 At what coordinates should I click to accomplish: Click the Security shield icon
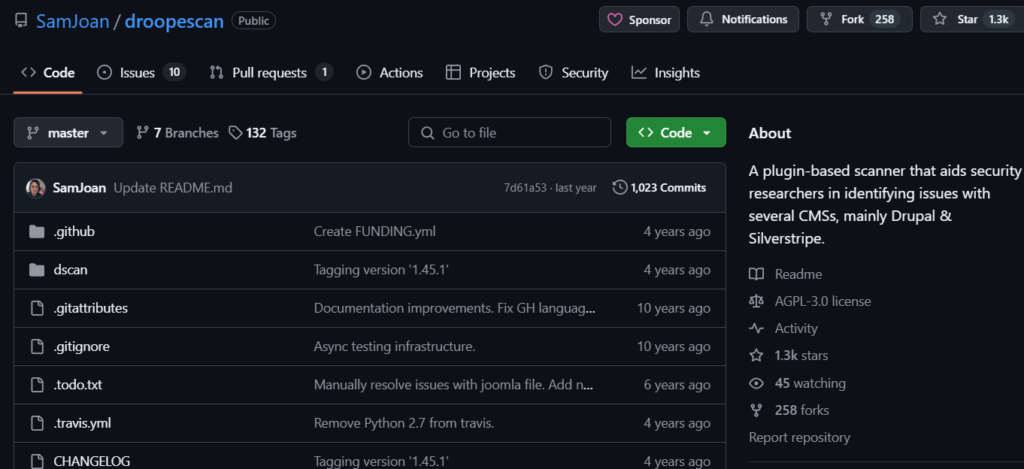545,73
